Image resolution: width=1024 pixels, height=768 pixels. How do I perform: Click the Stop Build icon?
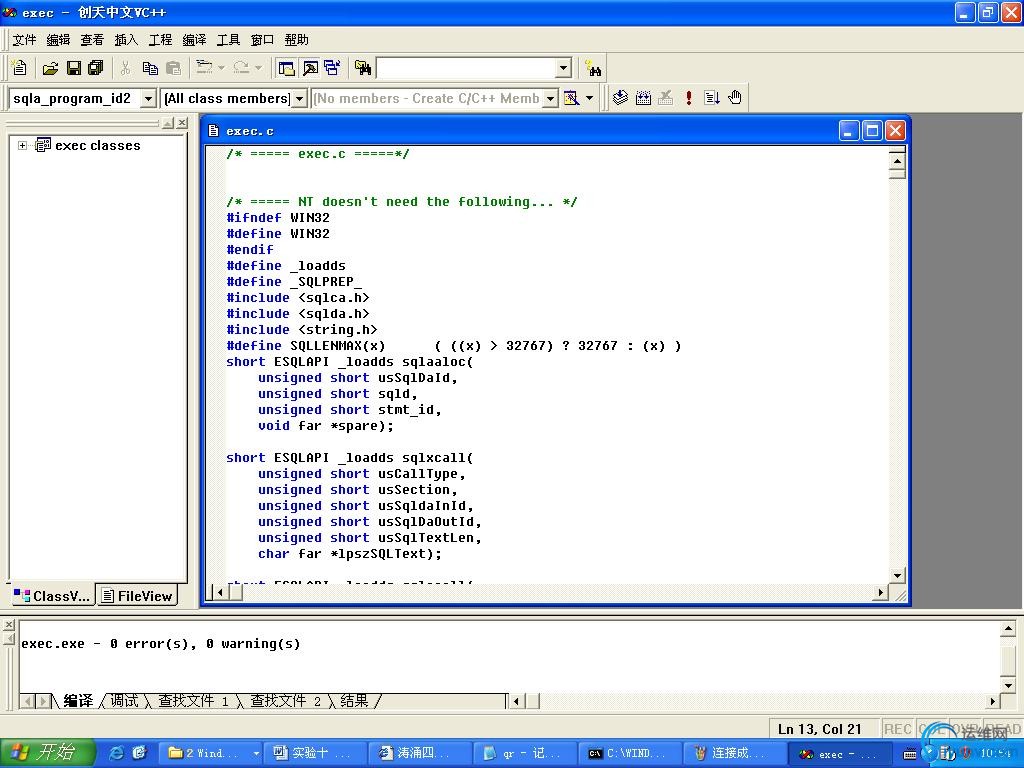coord(665,98)
